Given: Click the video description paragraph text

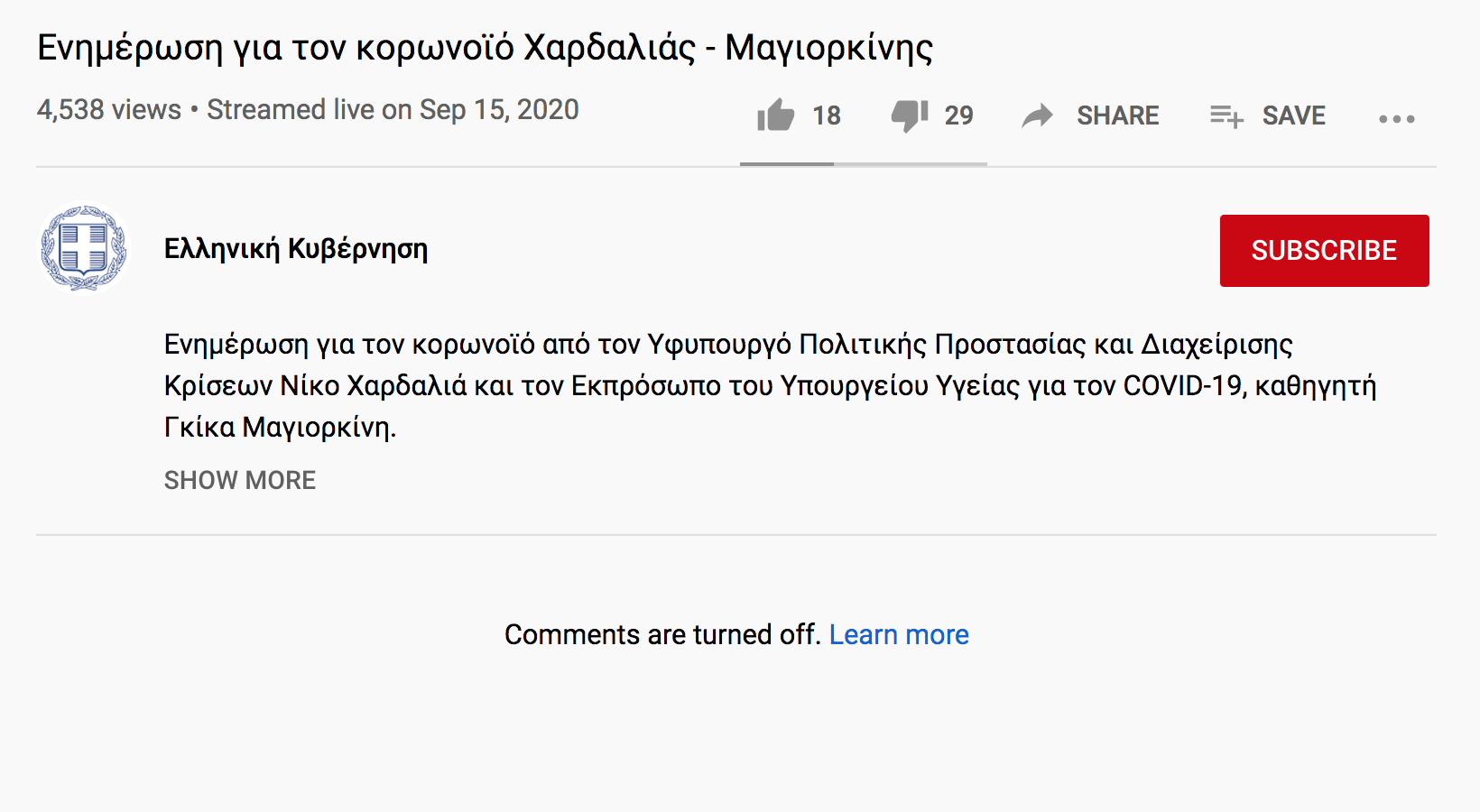Looking at the screenshot, I should (770, 385).
